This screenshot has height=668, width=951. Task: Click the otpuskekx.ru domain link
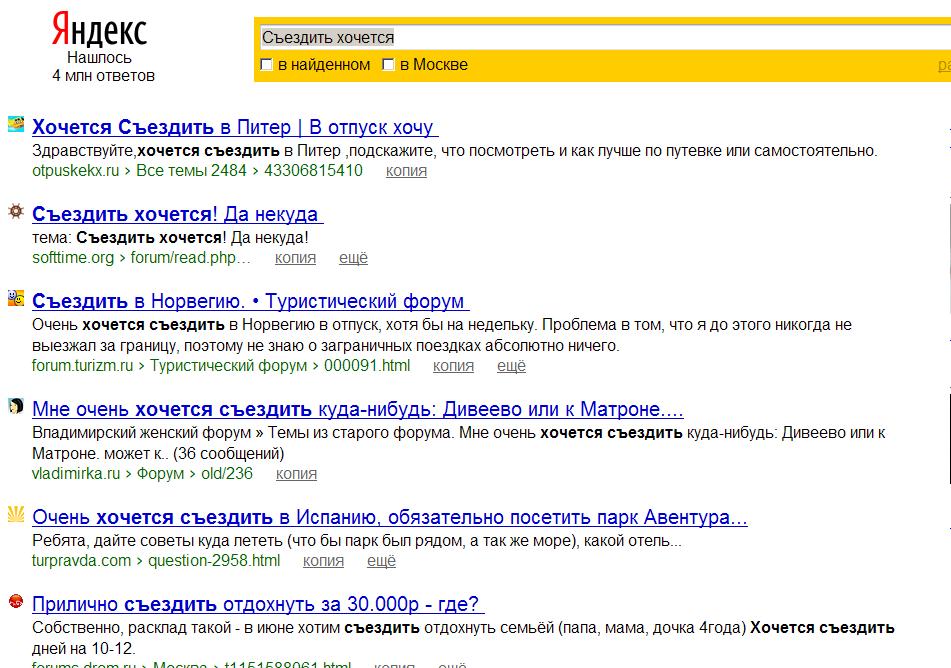click(76, 170)
